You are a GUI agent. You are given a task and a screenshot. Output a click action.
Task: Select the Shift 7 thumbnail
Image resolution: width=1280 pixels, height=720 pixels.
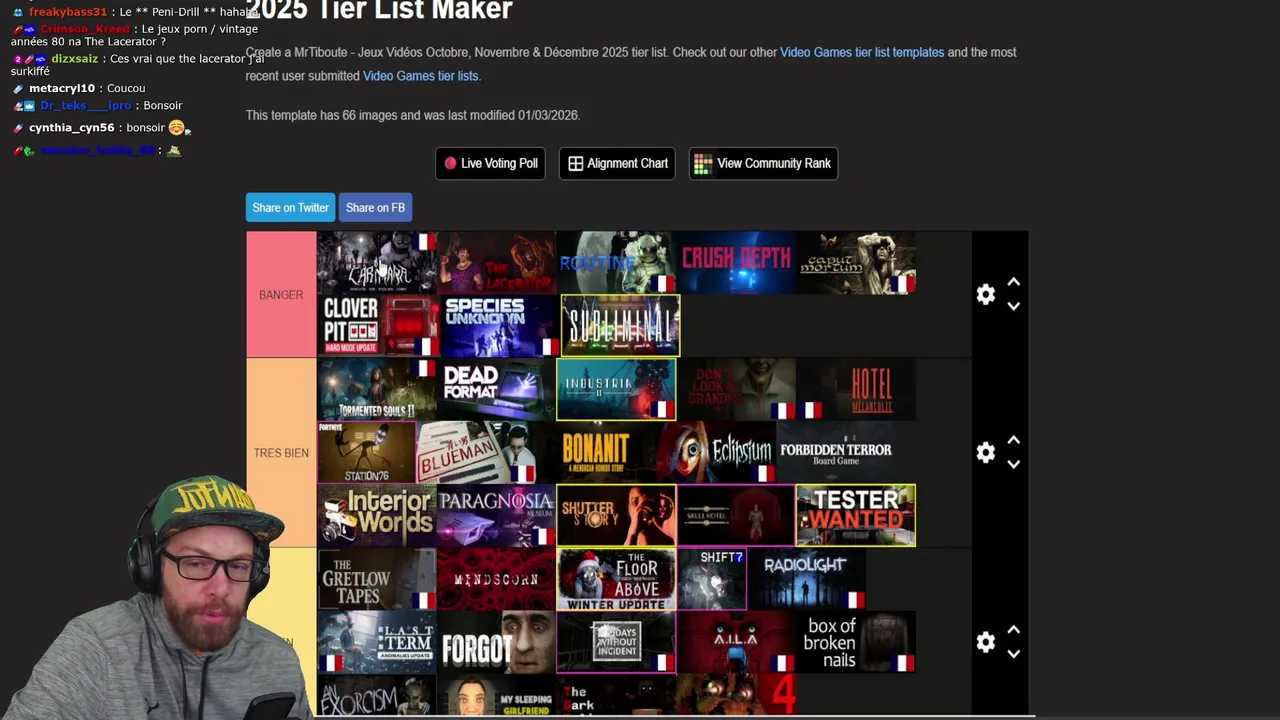click(x=712, y=579)
